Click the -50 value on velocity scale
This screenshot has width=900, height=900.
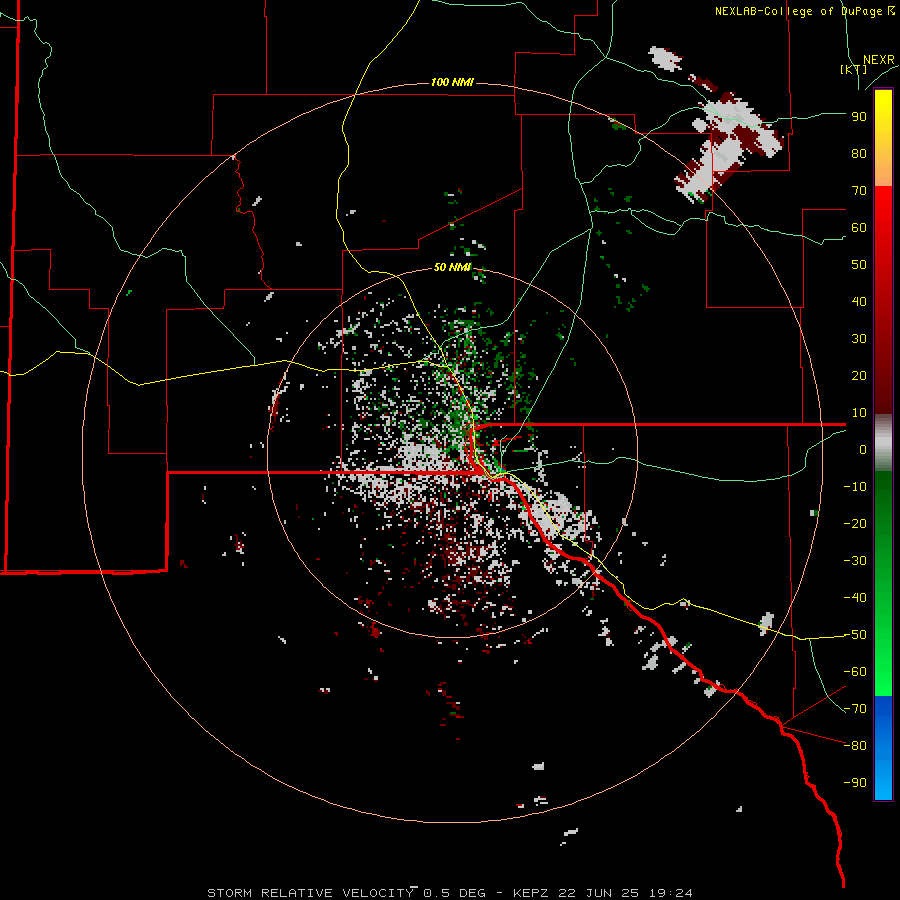855,634
